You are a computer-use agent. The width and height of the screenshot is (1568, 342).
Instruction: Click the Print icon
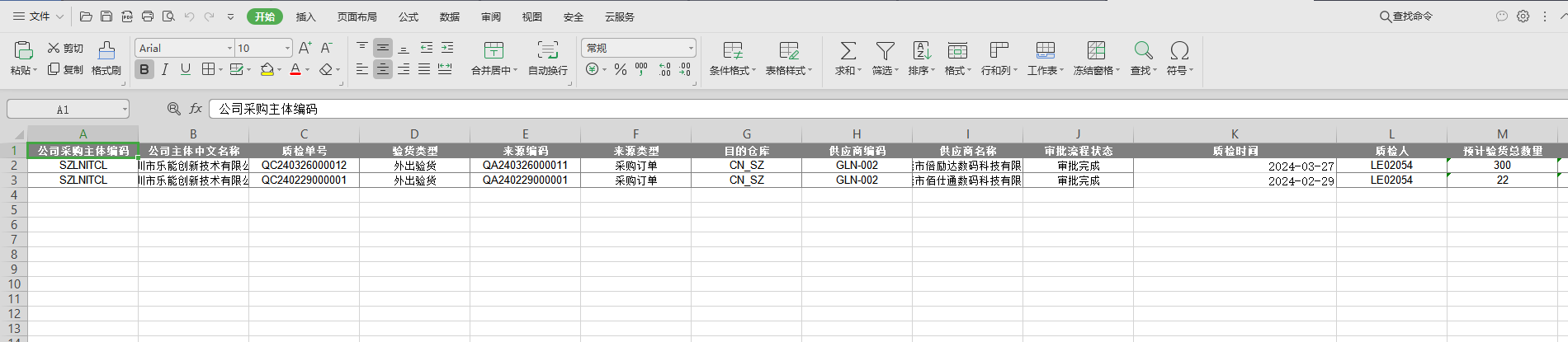tap(148, 16)
